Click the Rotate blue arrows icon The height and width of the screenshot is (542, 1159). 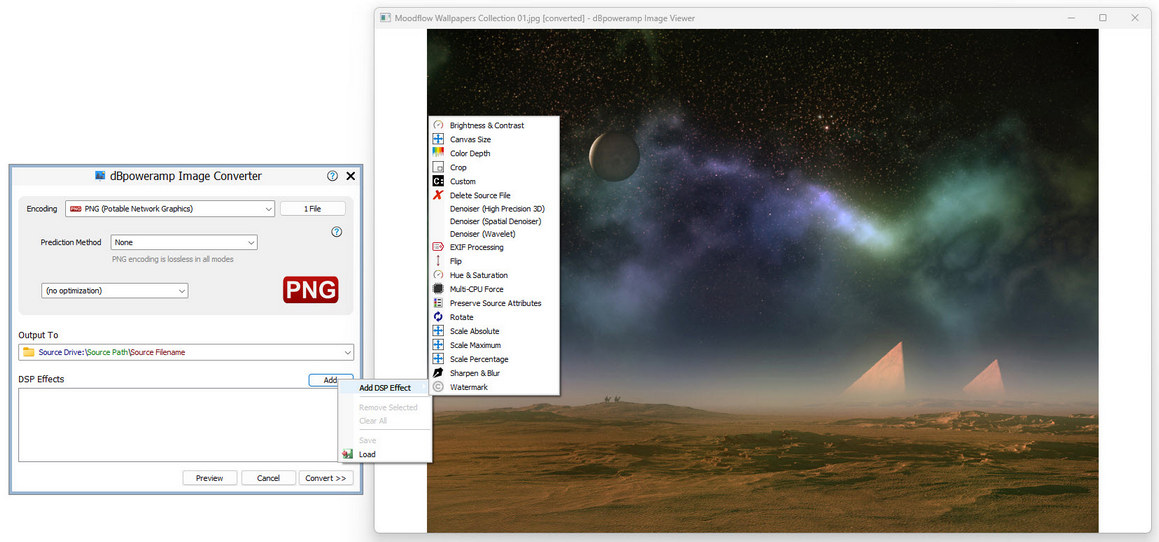[x=438, y=317]
